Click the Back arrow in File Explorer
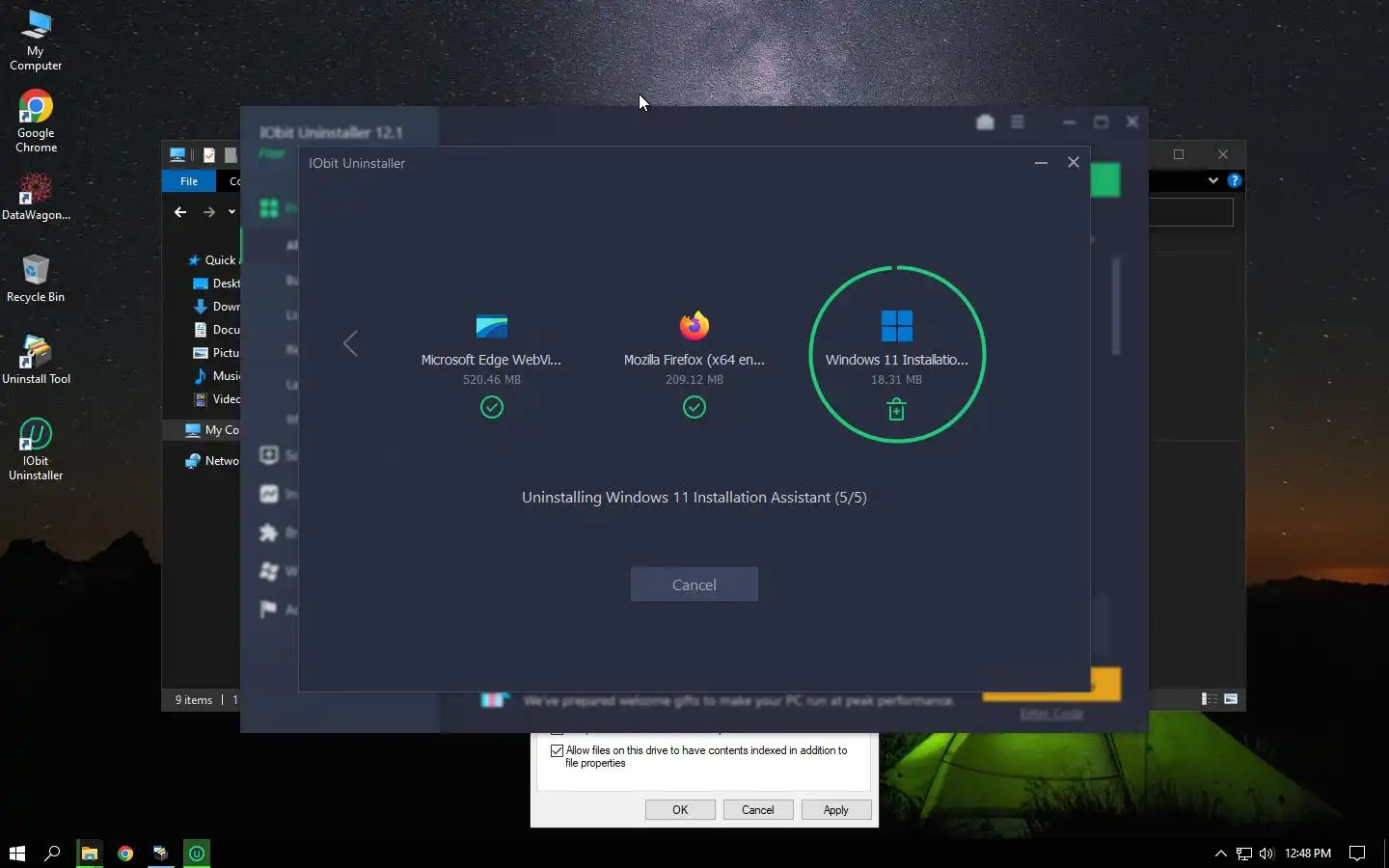 coord(180,212)
